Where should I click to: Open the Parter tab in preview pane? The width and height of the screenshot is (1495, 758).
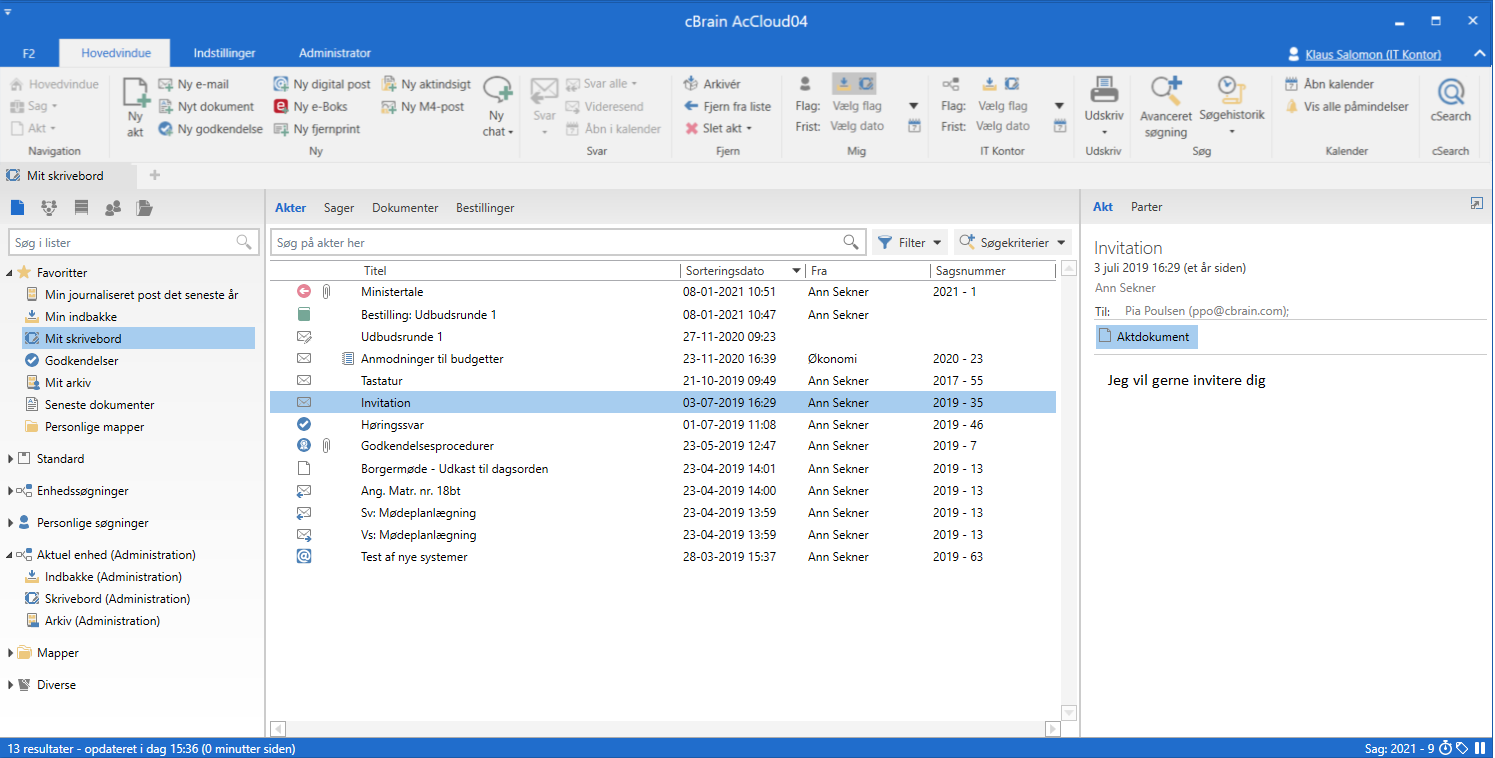[x=1146, y=207]
